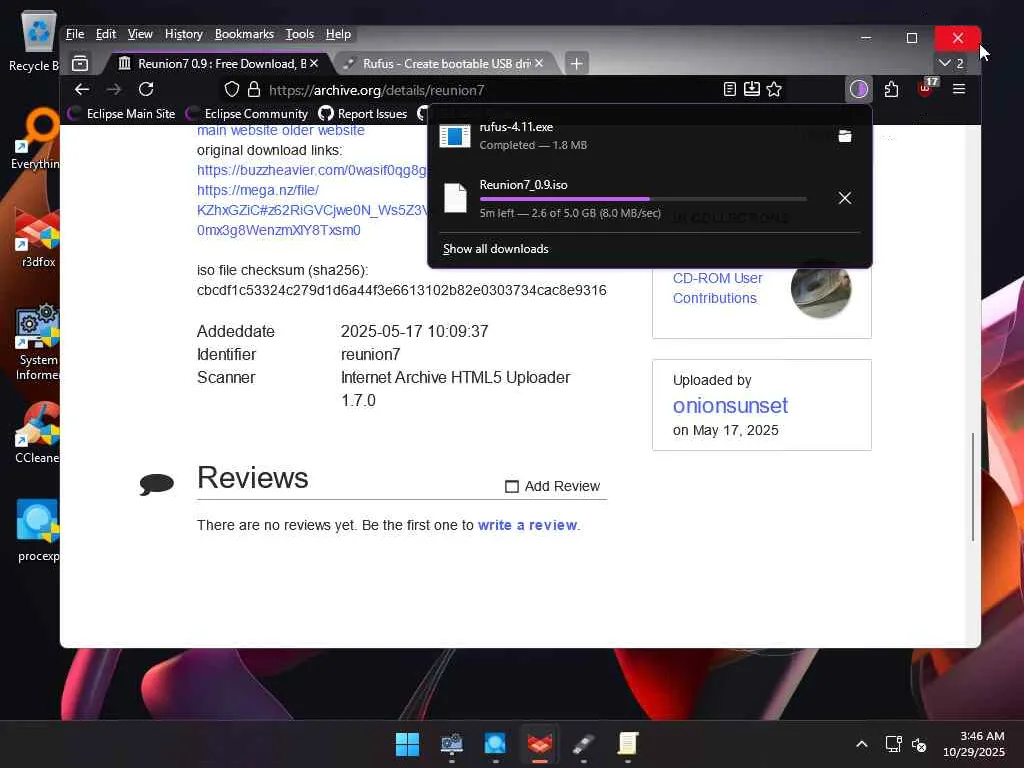Viewport: 1024px width, 768px height.
Task: Bookmark this page with the star icon
Action: (x=774, y=89)
